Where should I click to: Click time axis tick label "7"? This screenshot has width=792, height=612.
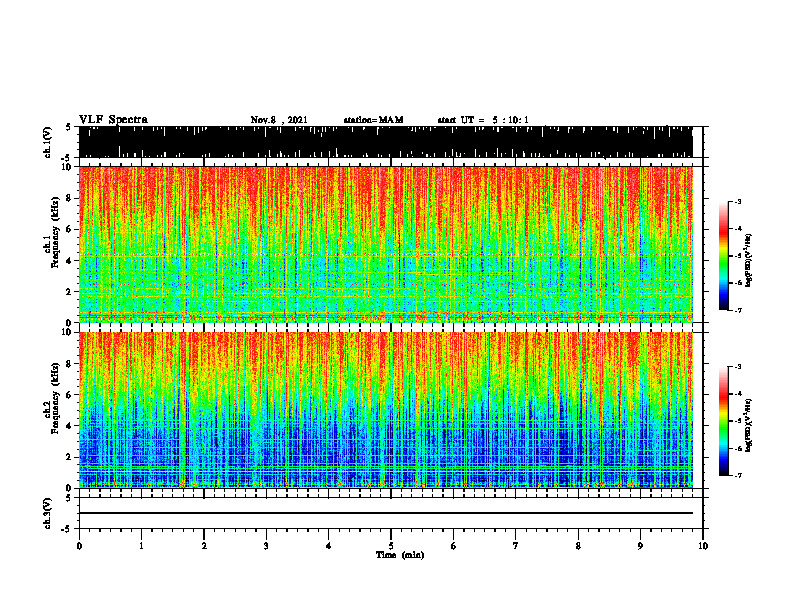[x=516, y=546]
